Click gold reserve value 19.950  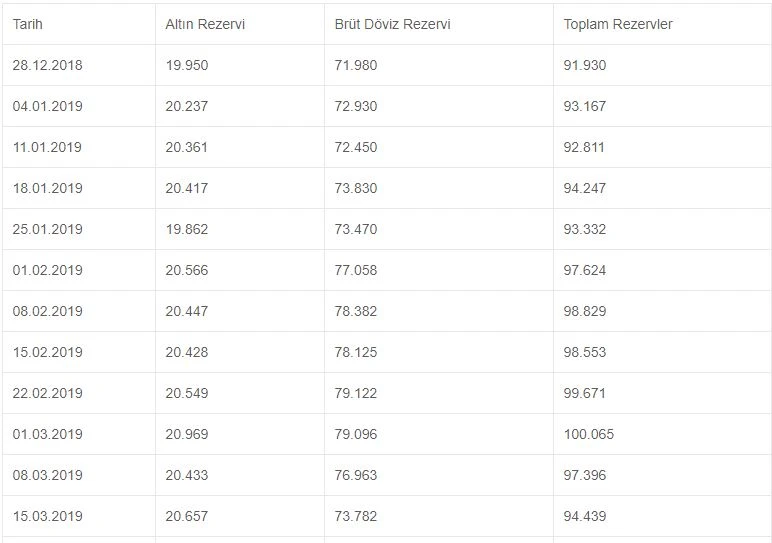click(187, 65)
